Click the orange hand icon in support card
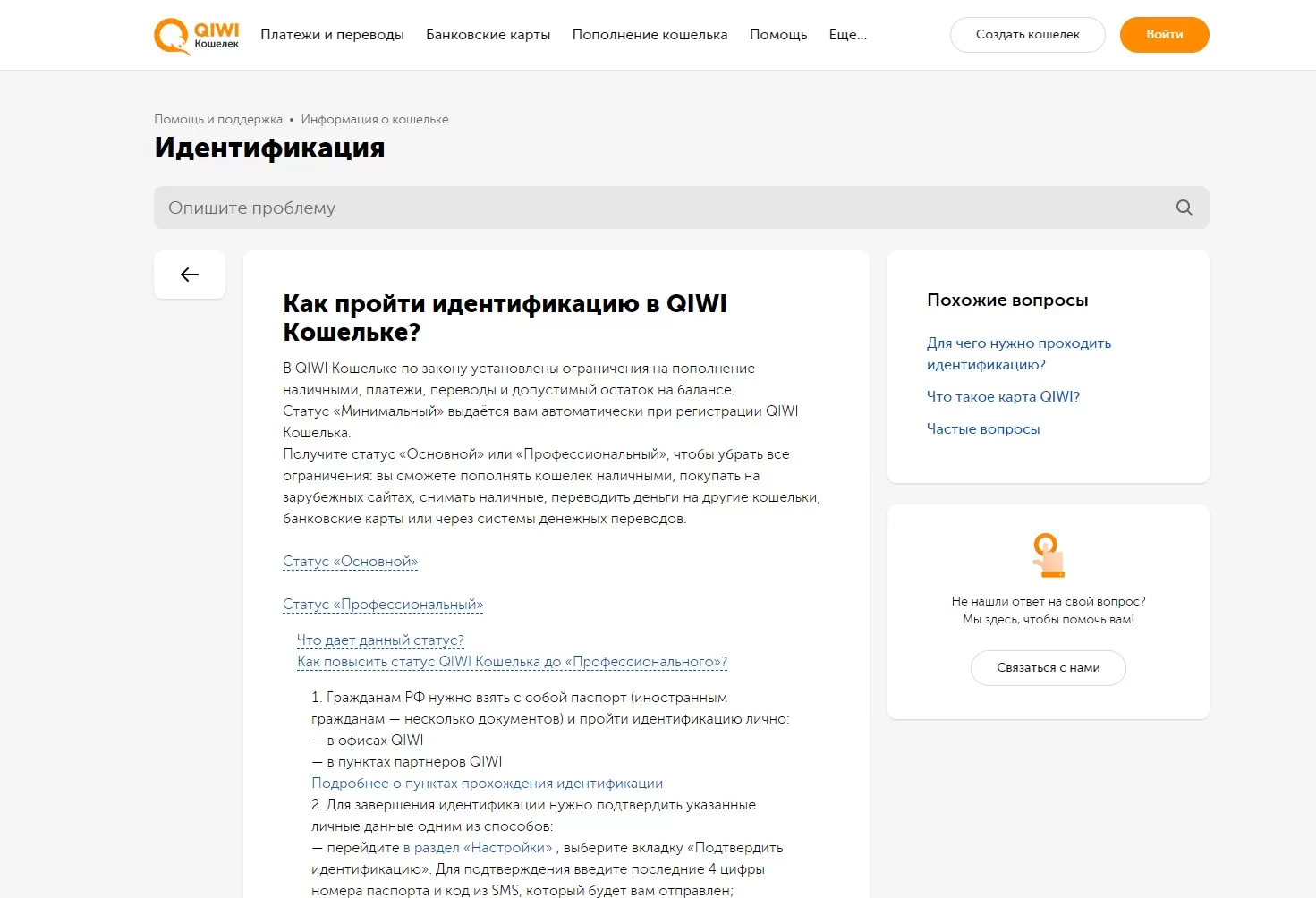The width and height of the screenshot is (1316, 898). [1047, 555]
